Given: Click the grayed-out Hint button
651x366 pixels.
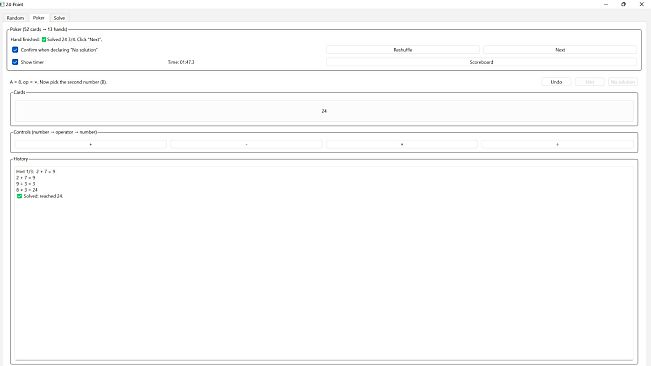Looking at the screenshot, I should [590, 82].
